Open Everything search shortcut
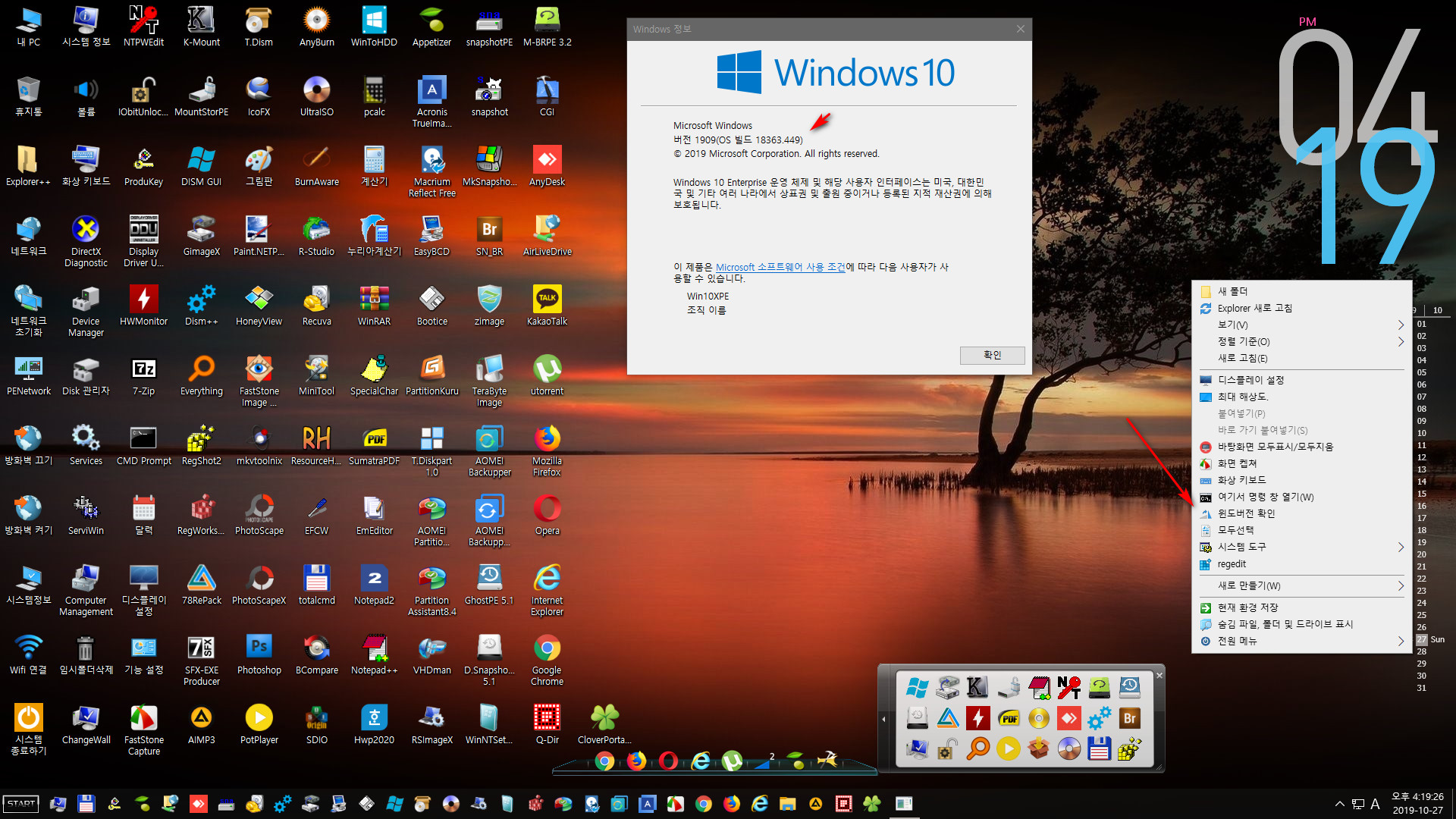1456x819 pixels. pyautogui.click(x=201, y=375)
